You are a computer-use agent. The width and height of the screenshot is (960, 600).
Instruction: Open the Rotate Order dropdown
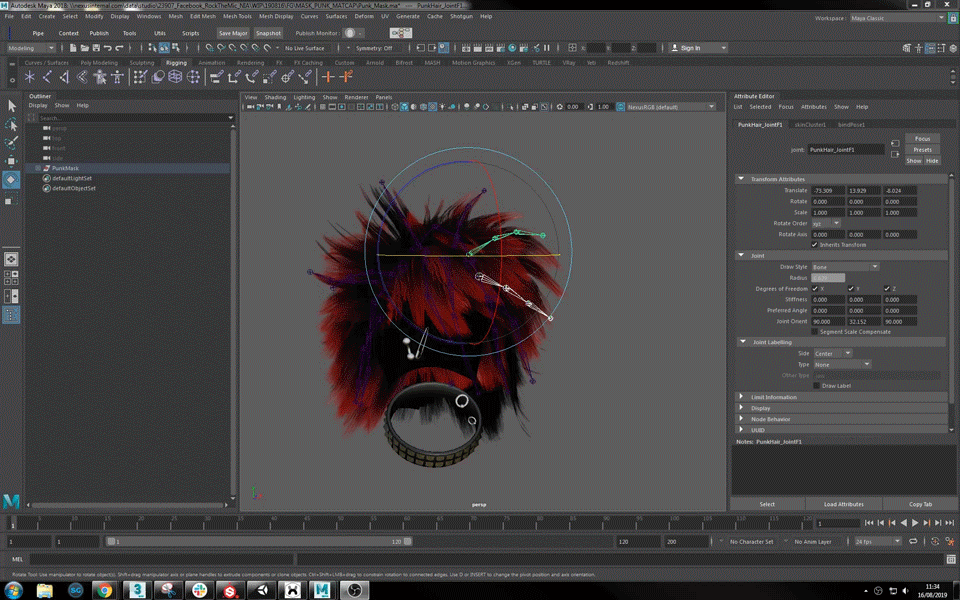pos(826,223)
